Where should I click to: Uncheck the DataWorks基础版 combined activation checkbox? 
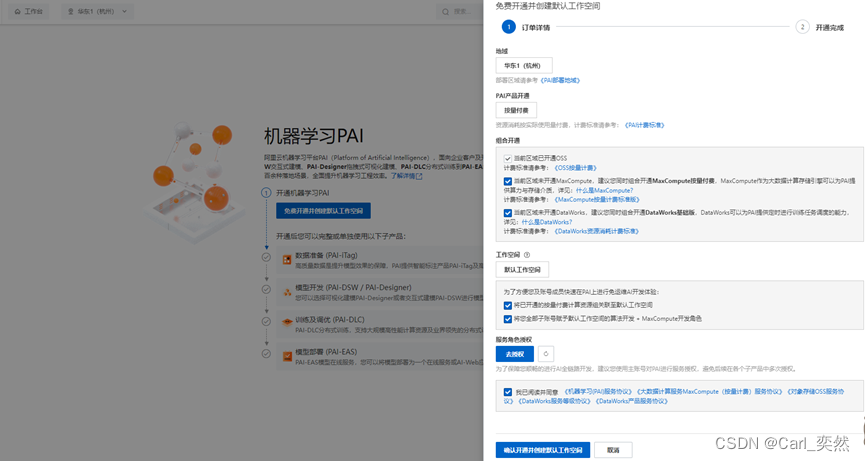508,213
